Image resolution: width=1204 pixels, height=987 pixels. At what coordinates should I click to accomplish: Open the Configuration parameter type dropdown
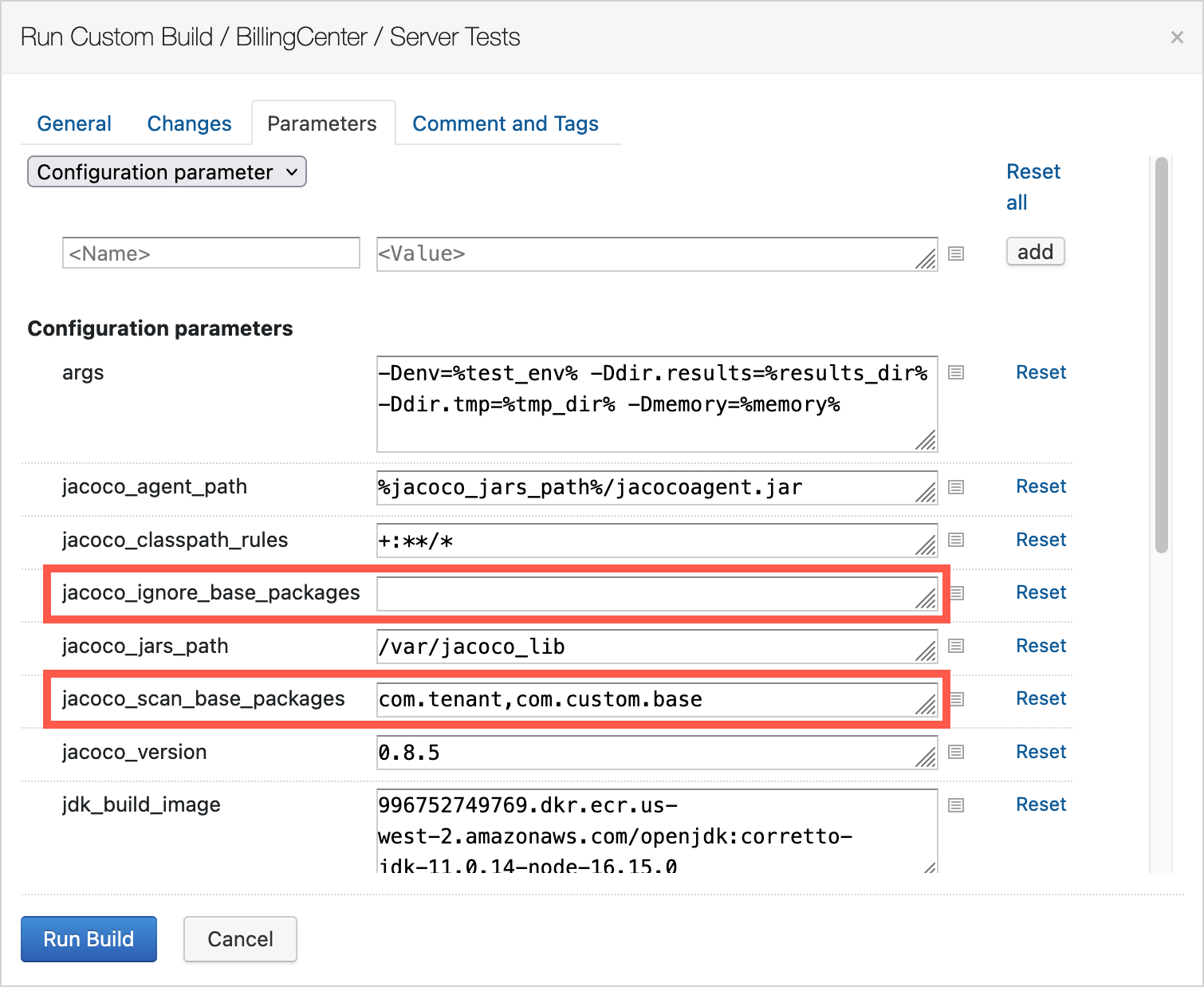tap(167, 172)
